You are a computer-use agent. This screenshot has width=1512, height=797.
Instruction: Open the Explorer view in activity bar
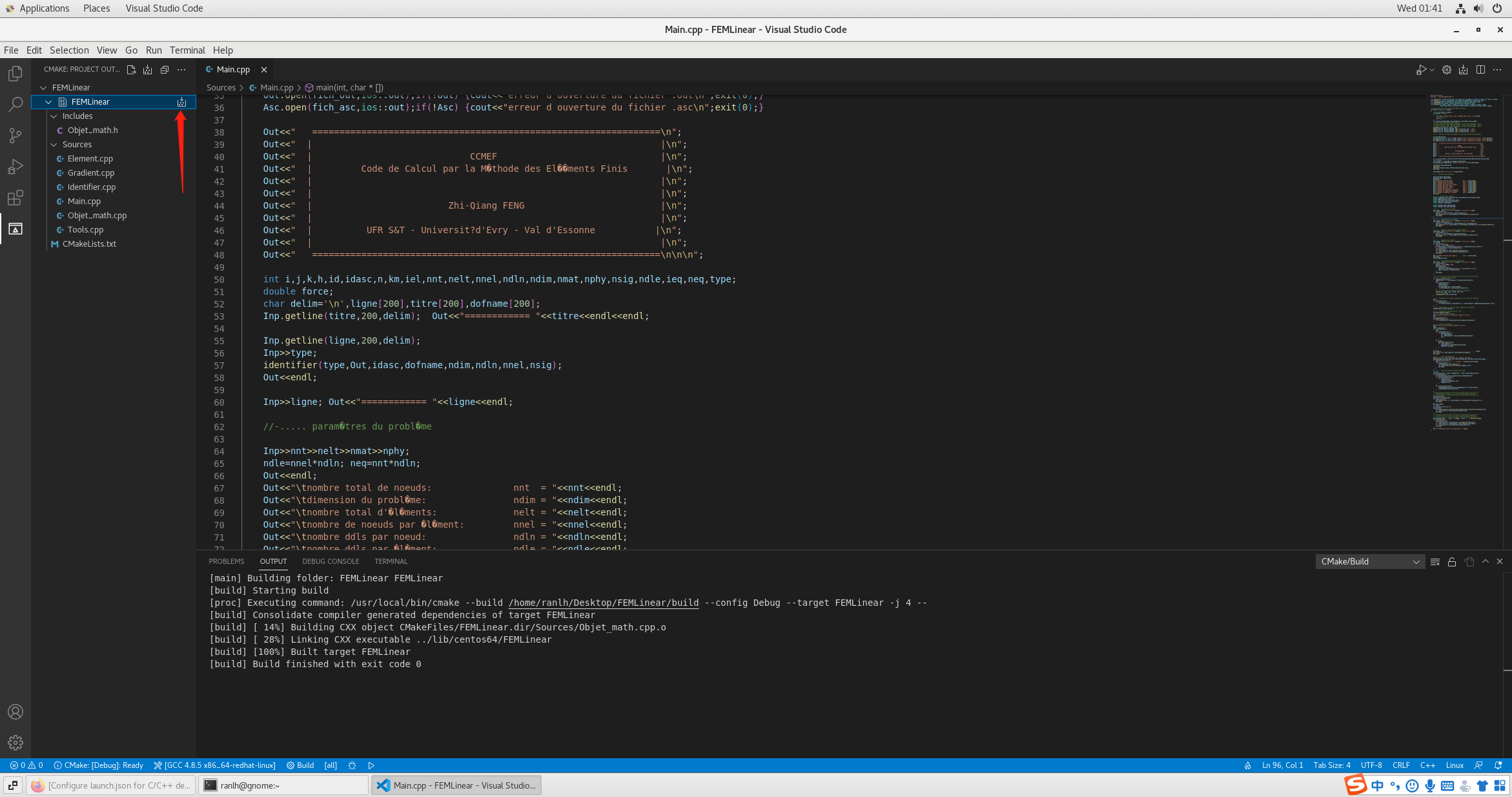point(15,73)
